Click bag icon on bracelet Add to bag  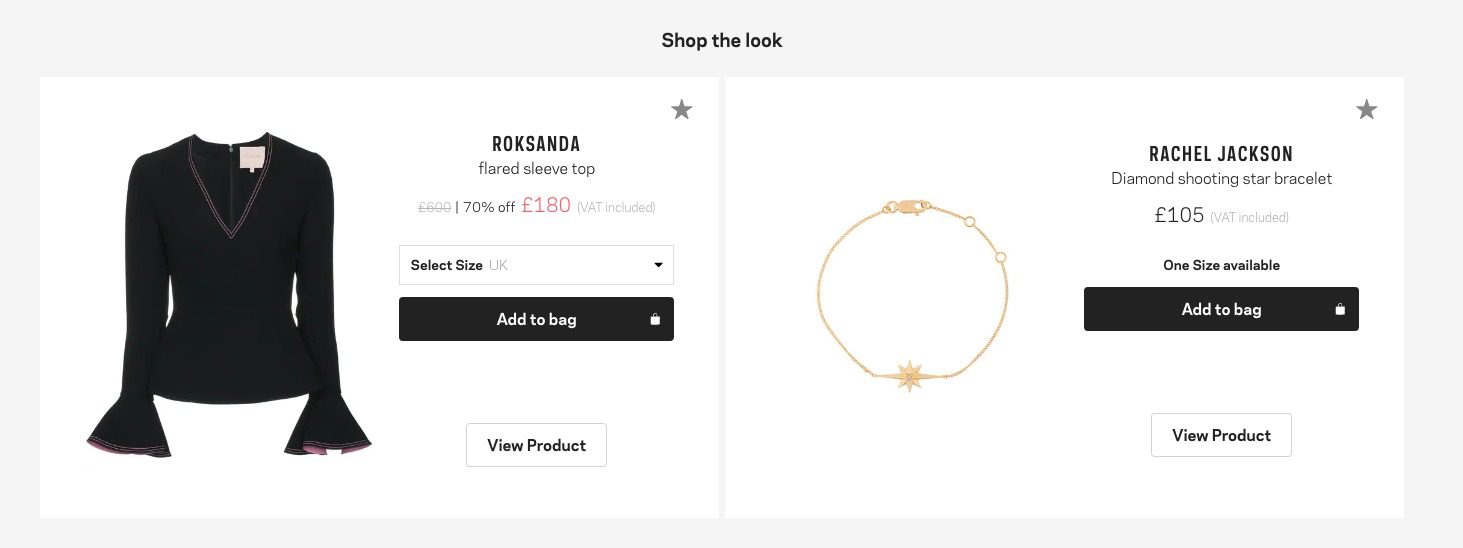(1340, 310)
